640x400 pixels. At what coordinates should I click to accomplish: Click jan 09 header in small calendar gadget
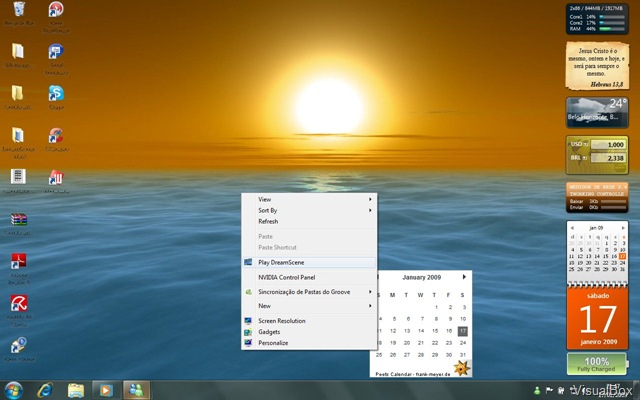(596, 228)
